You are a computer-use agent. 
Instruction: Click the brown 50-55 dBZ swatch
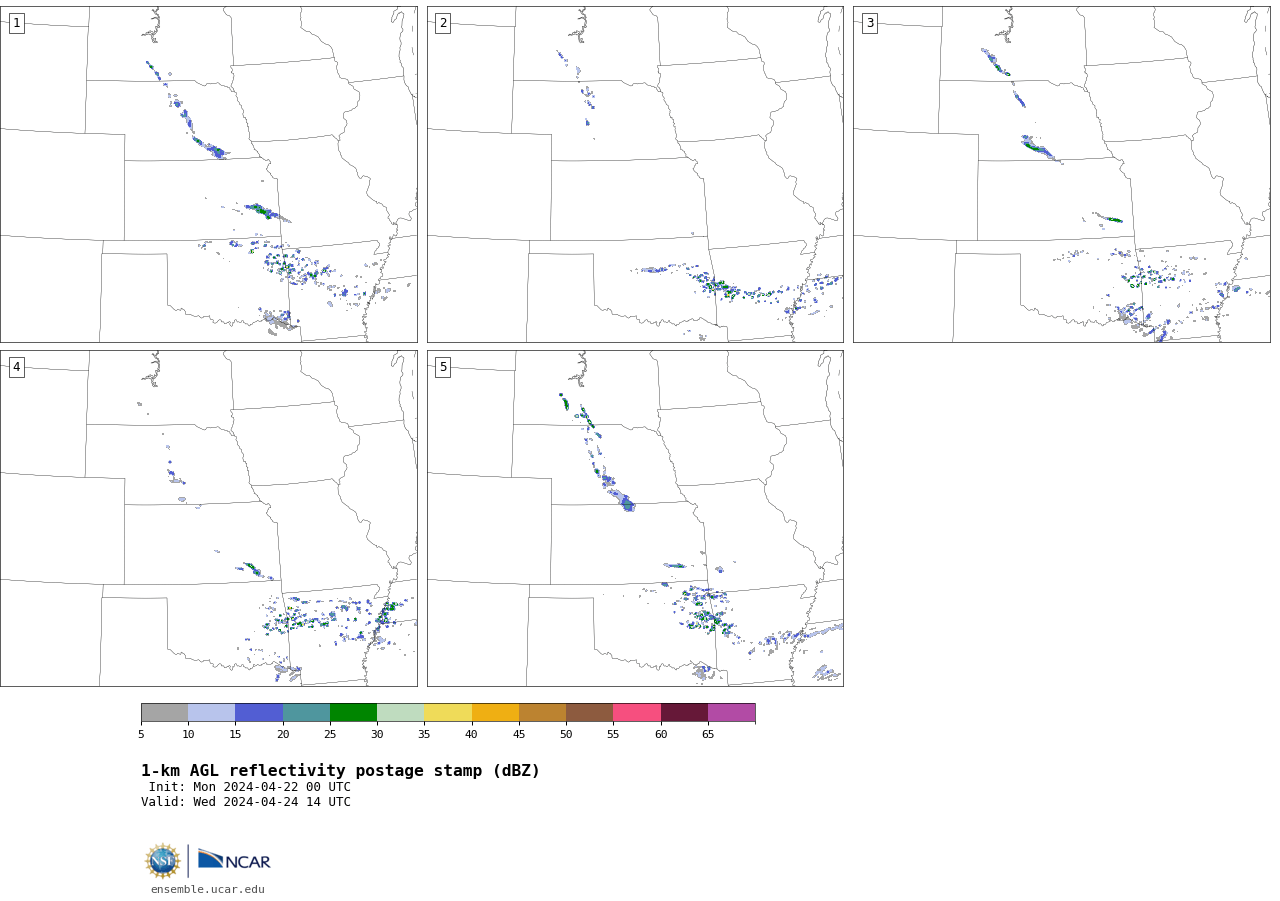589,713
